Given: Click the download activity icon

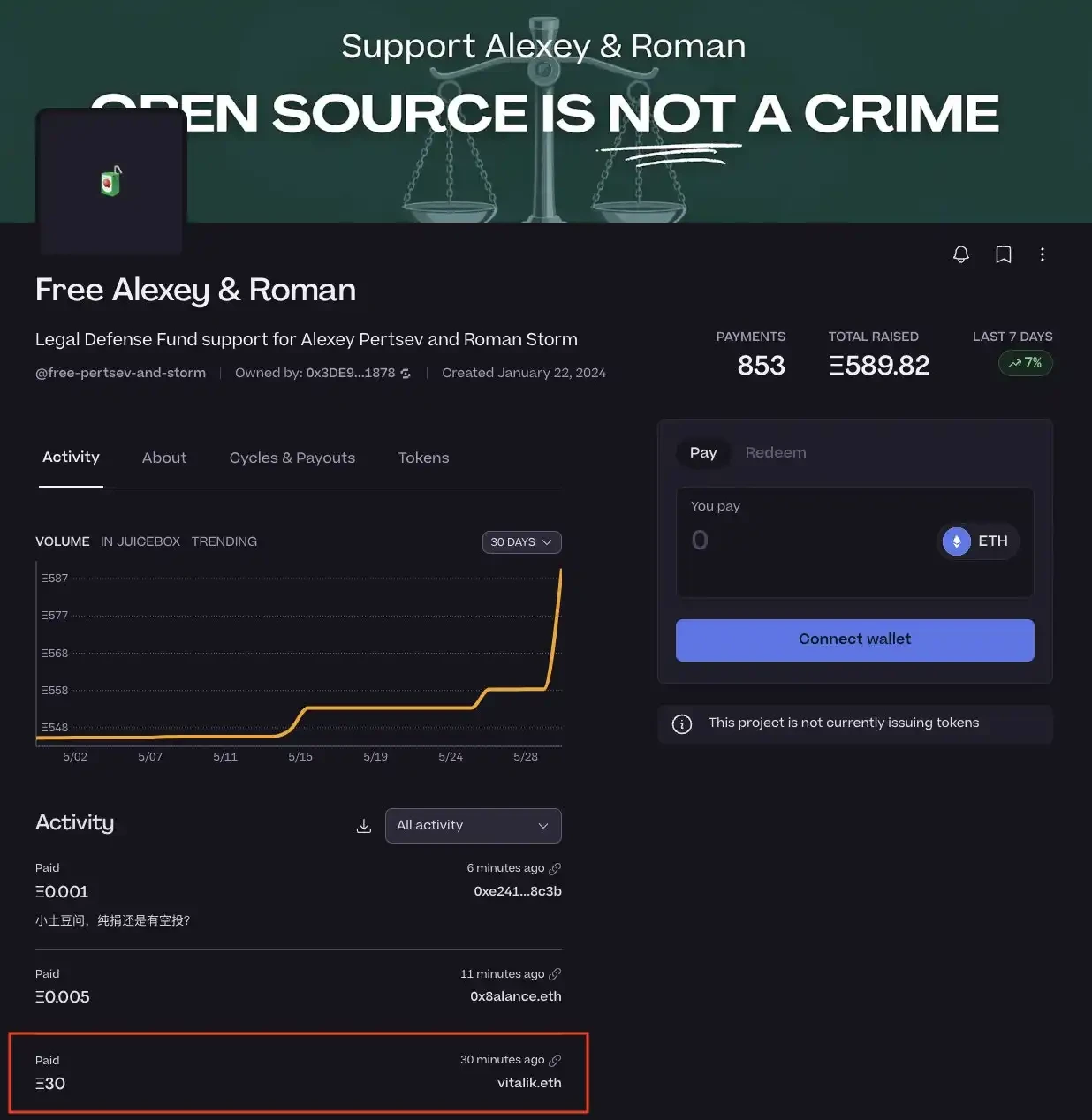Looking at the screenshot, I should click(363, 826).
